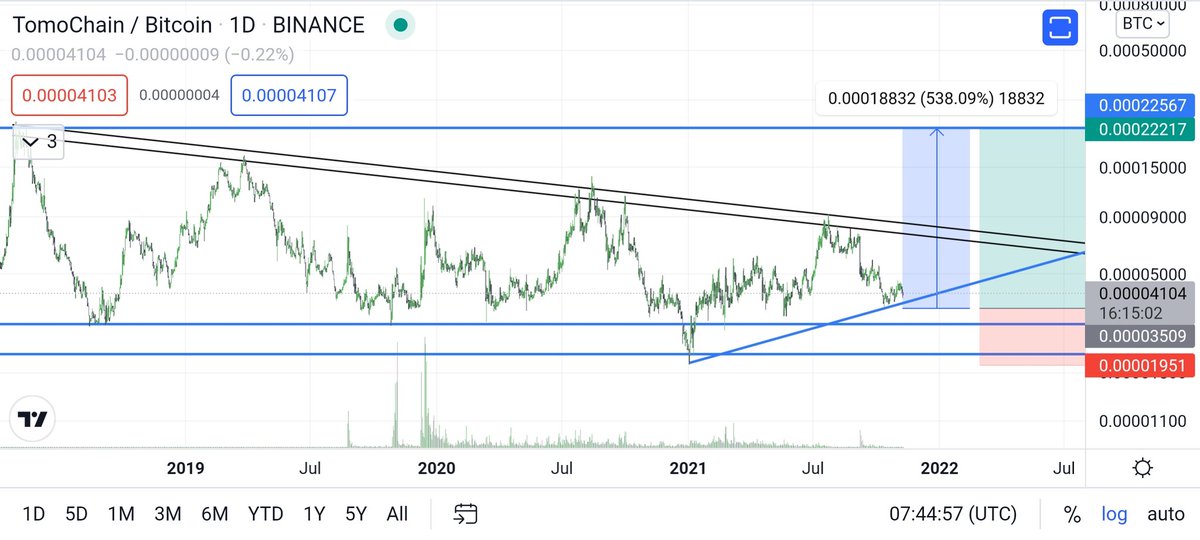Screen dimensions: 1200x540
Task: Select the All time range
Action: pos(397,514)
